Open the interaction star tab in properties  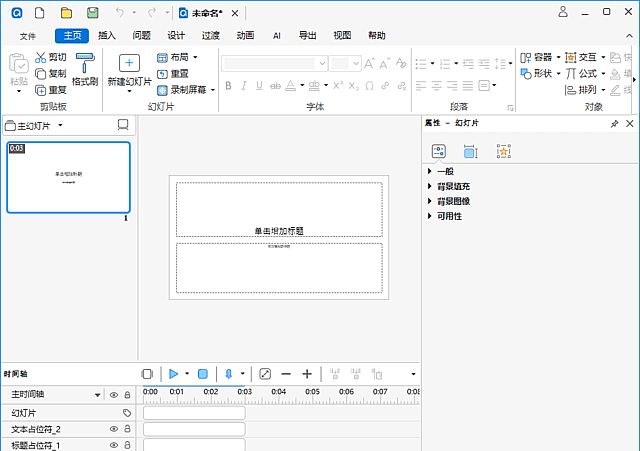(x=504, y=151)
